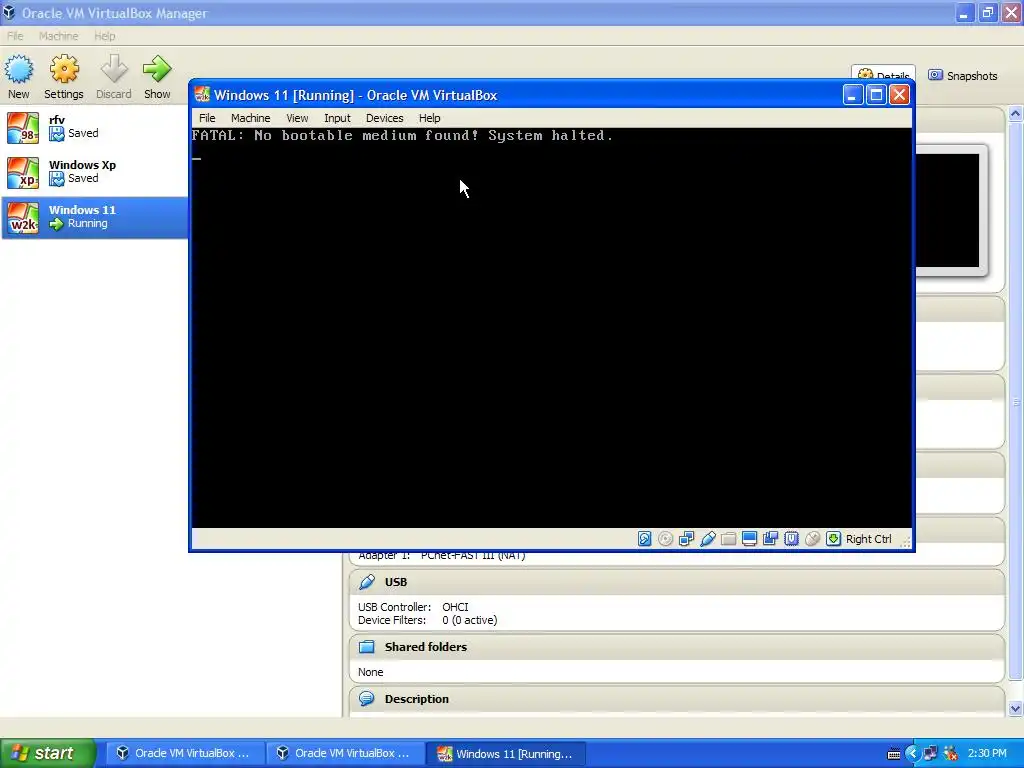Viewport: 1024px width, 768px height.
Task: Click the Messenger tray icon with red X
Action: (x=951, y=754)
